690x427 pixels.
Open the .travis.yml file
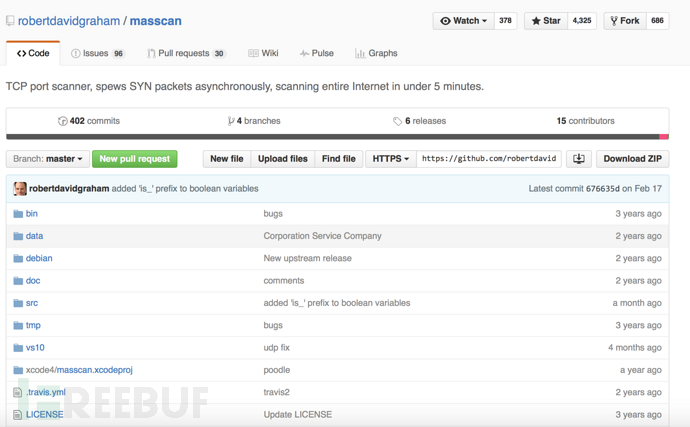pos(45,392)
